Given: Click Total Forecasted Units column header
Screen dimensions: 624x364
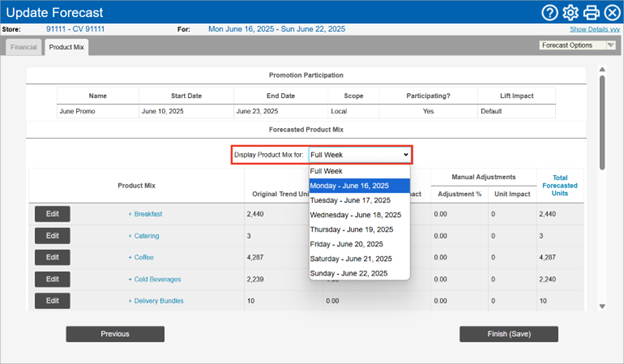Looking at the screenshot, I should 560,185.
